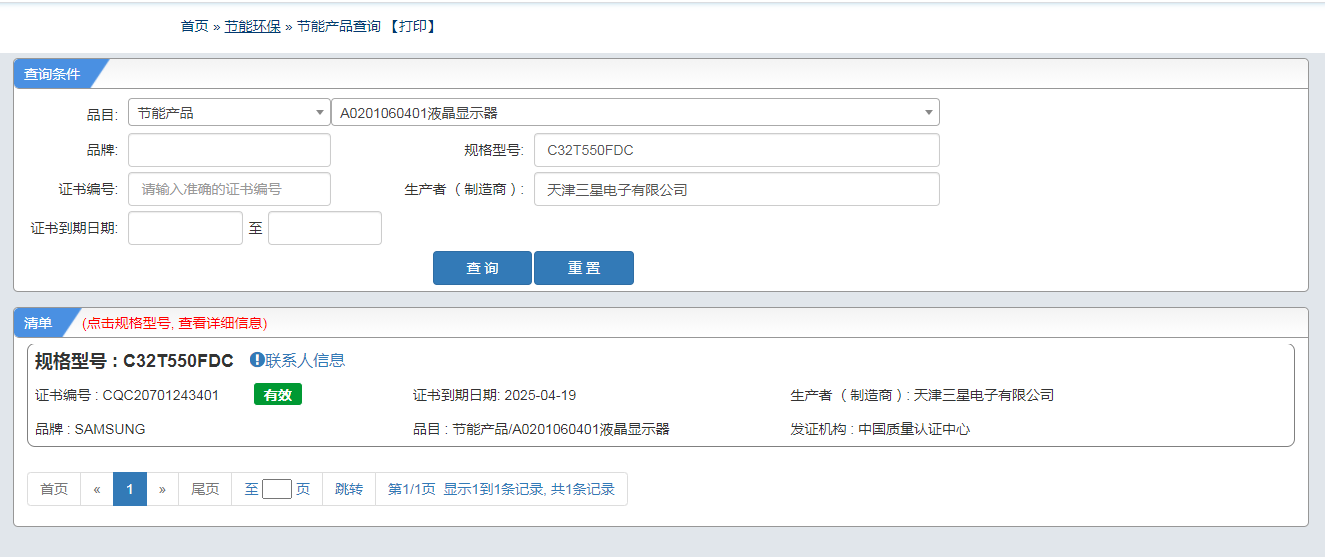The height and width of the screenshot is (557, 1325).
Task: Click the 规格型号 field containing C32T550FDC
Action: [737, 150]
